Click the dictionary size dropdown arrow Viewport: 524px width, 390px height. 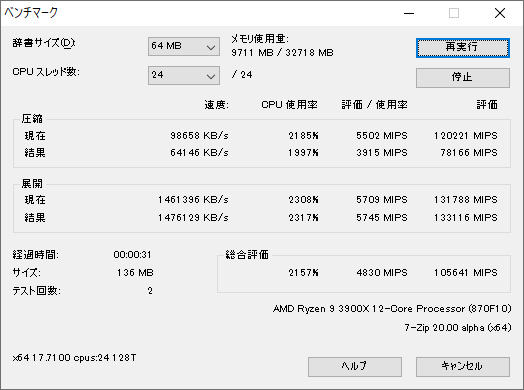click(x=211, y=47)
